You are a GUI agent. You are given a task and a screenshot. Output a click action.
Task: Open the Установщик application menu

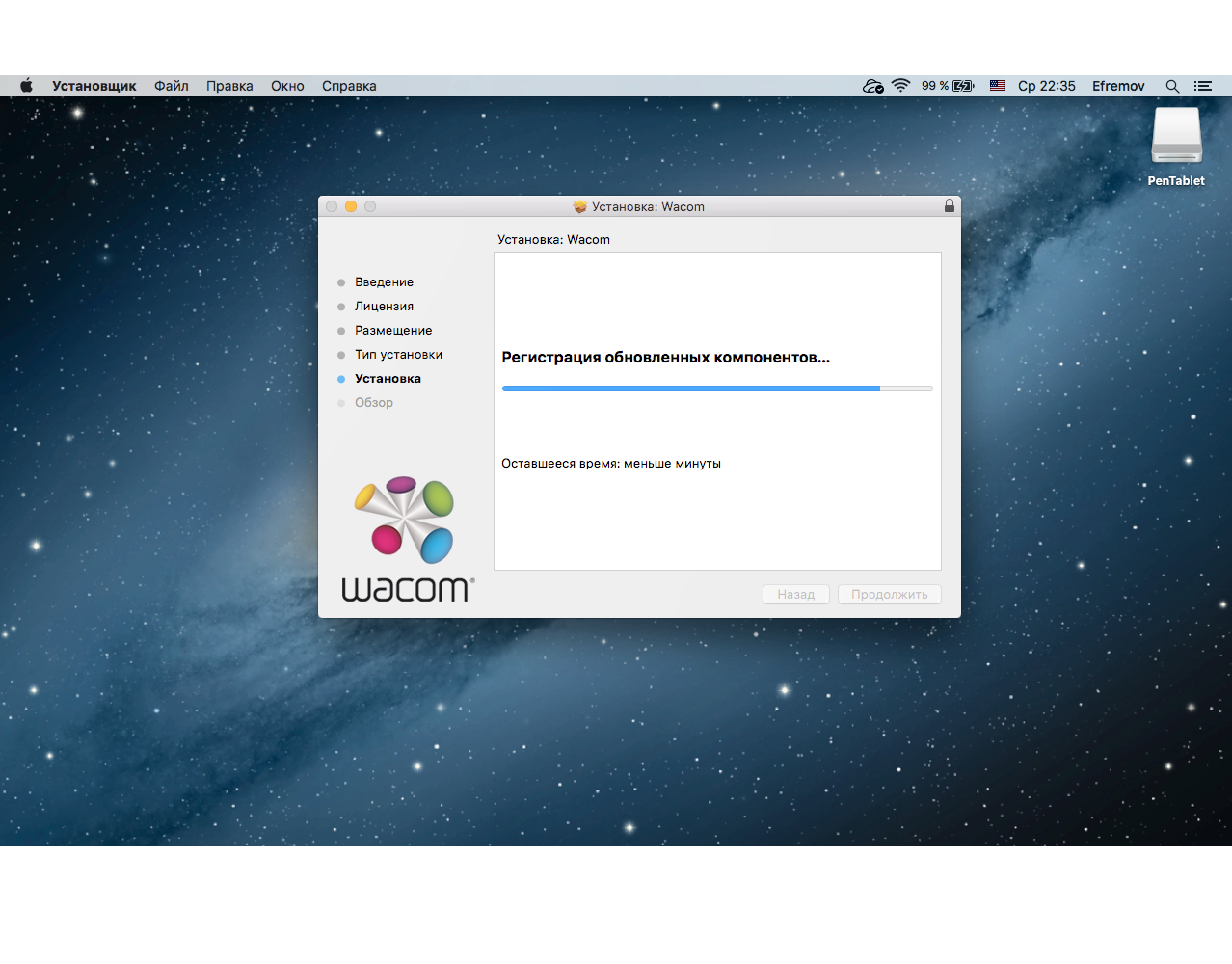click(x=94, y=86)
